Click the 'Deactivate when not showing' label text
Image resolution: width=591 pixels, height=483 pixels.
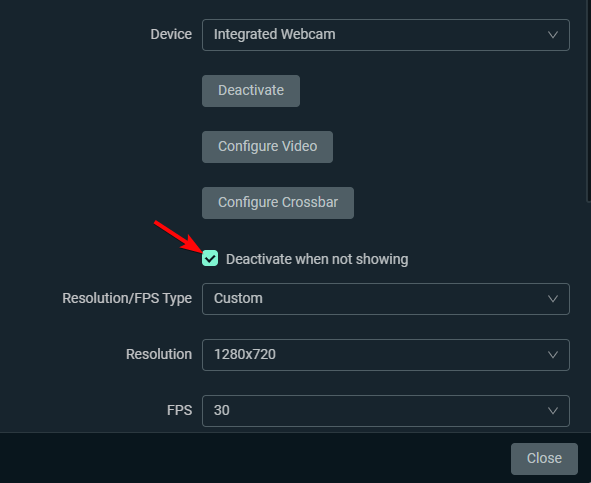pos(317,259)
